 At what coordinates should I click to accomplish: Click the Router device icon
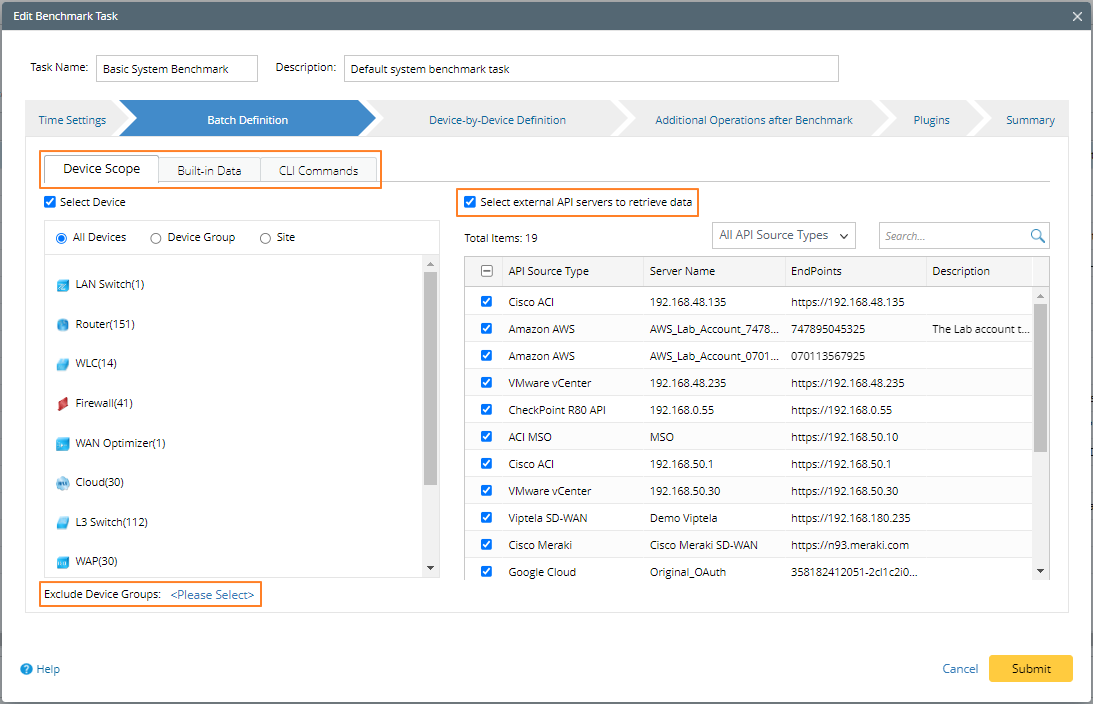coord(63,325)
